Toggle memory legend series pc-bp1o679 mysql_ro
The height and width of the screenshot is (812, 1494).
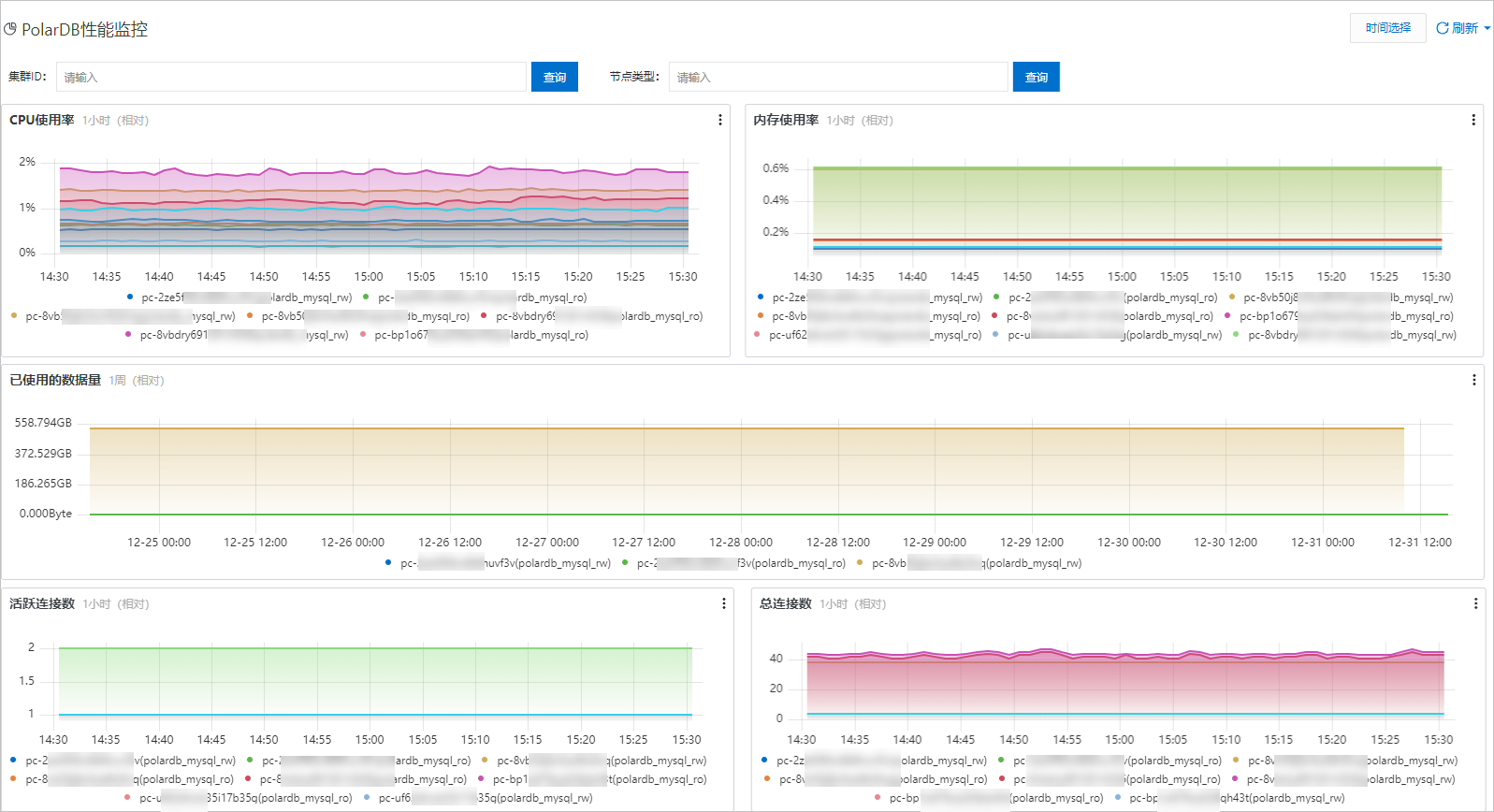coord(1339,316)
